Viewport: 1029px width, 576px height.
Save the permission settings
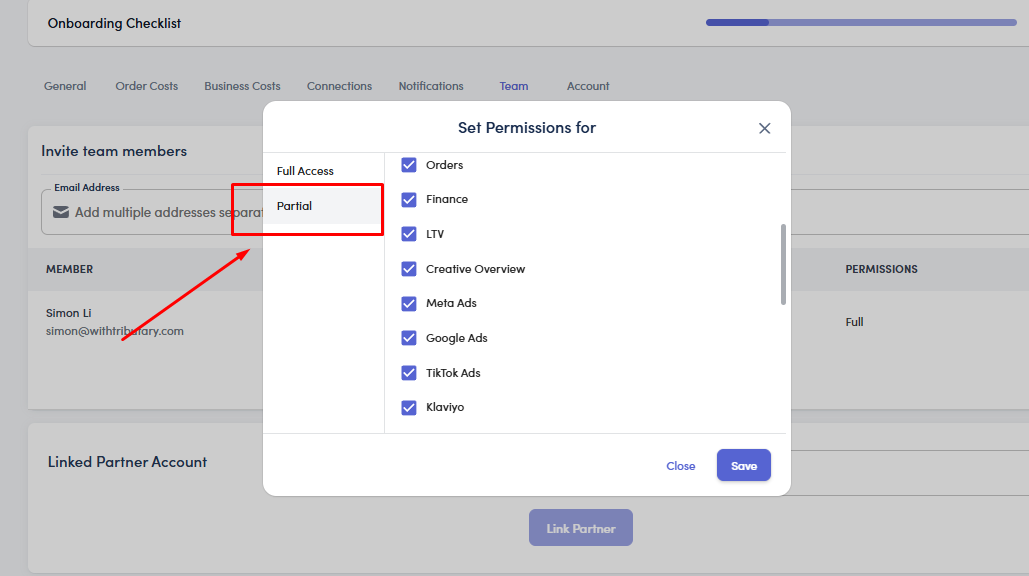743,466
